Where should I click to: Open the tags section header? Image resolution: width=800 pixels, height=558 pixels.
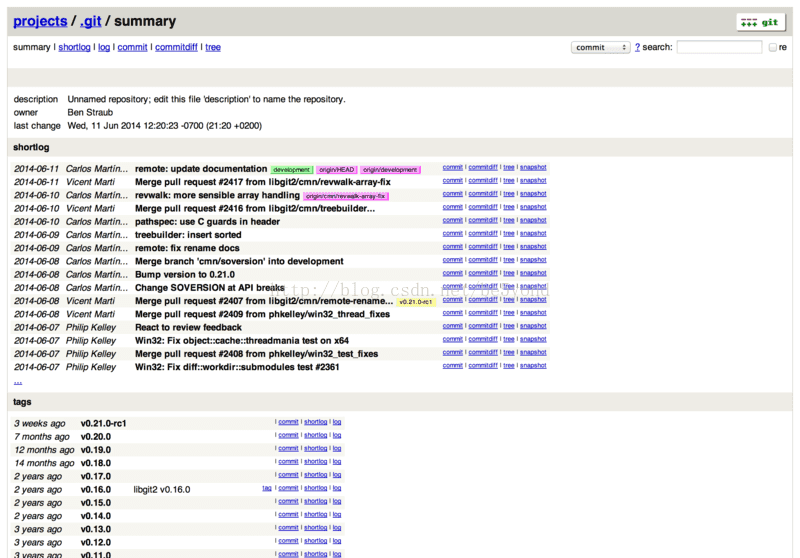(x=22, y=402)
